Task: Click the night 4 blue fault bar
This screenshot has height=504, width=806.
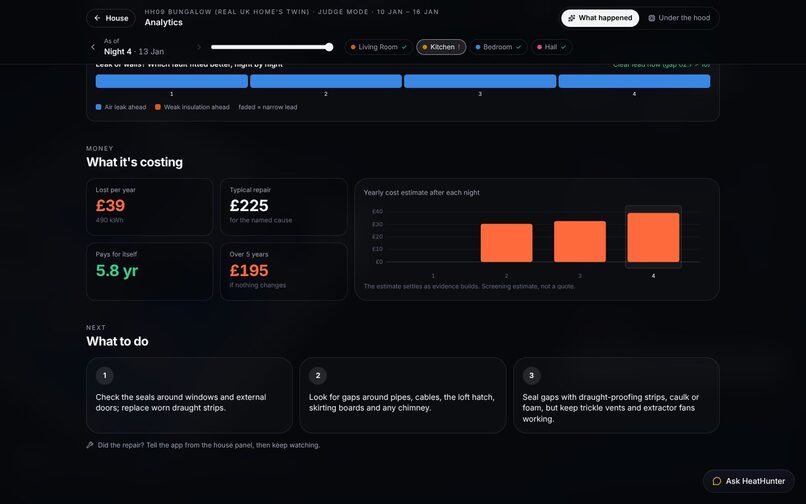Action: (634, 81)
